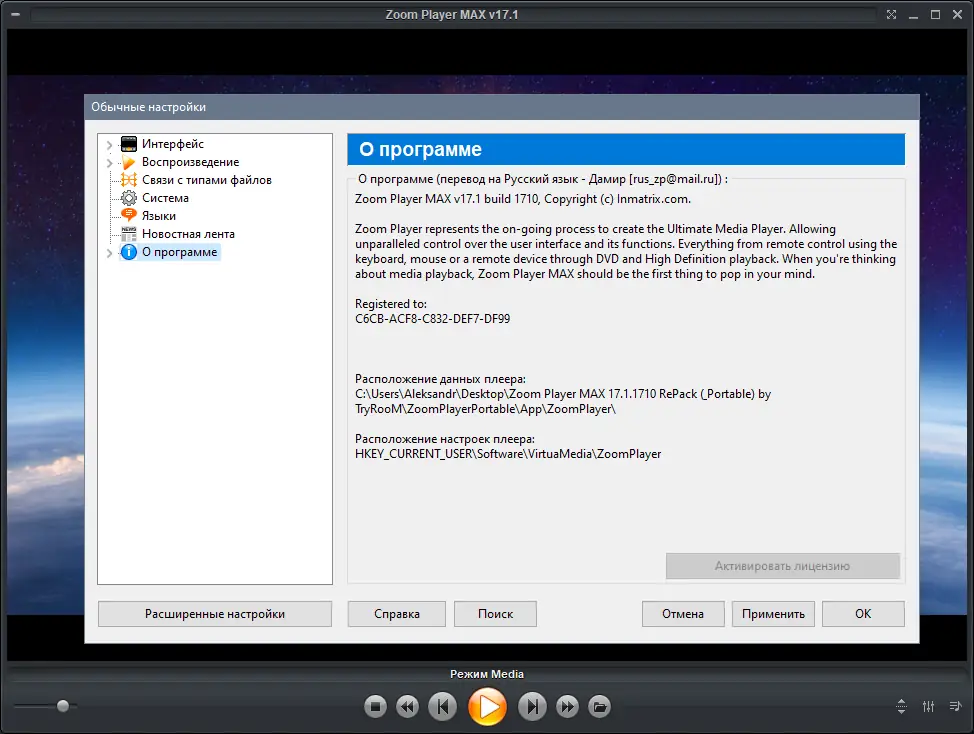Click the Языки speech bubble icon
The image size is (974, 734).
coord(129,215)
